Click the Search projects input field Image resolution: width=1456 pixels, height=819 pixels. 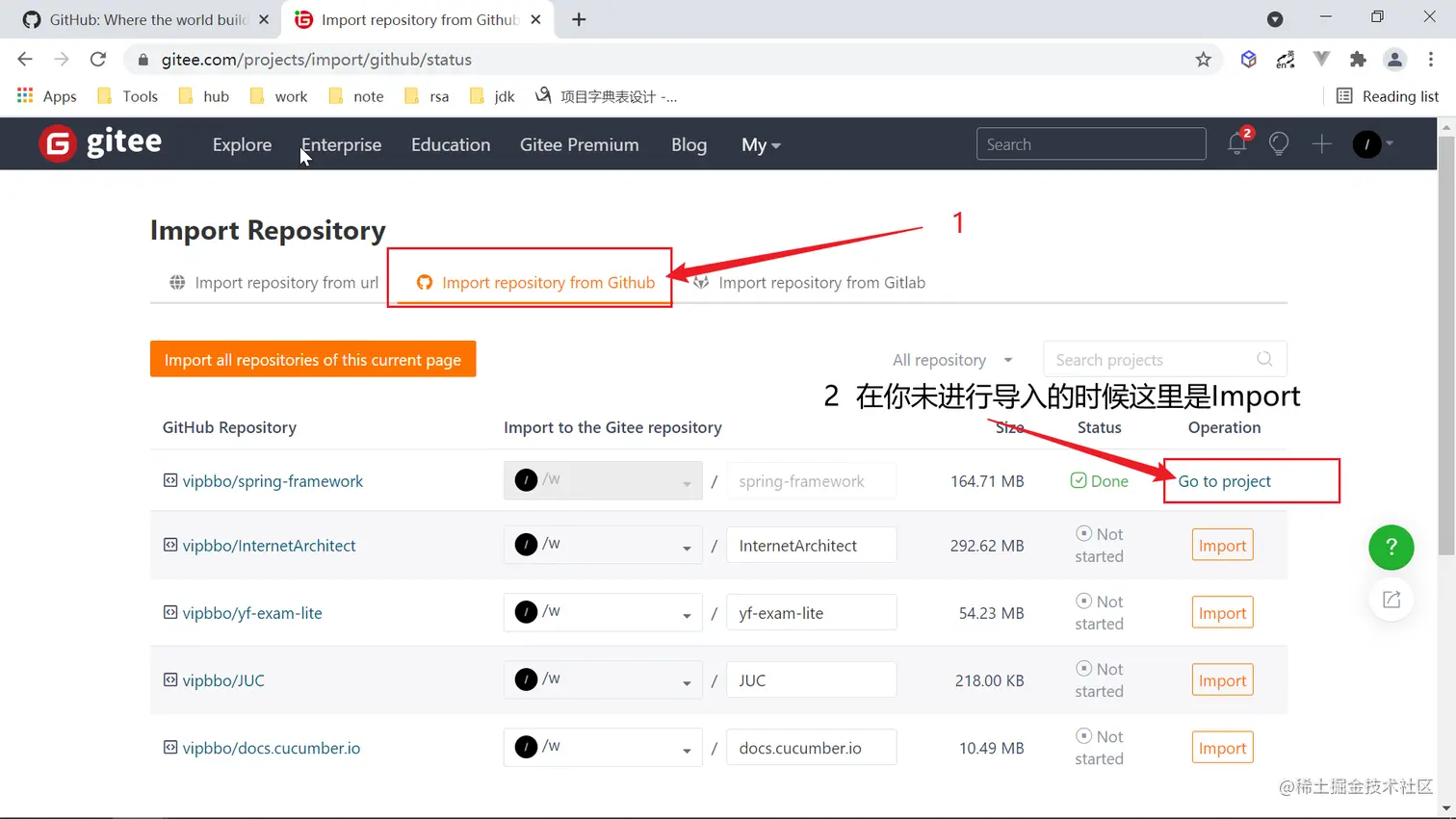click(x=1165, y=359)
